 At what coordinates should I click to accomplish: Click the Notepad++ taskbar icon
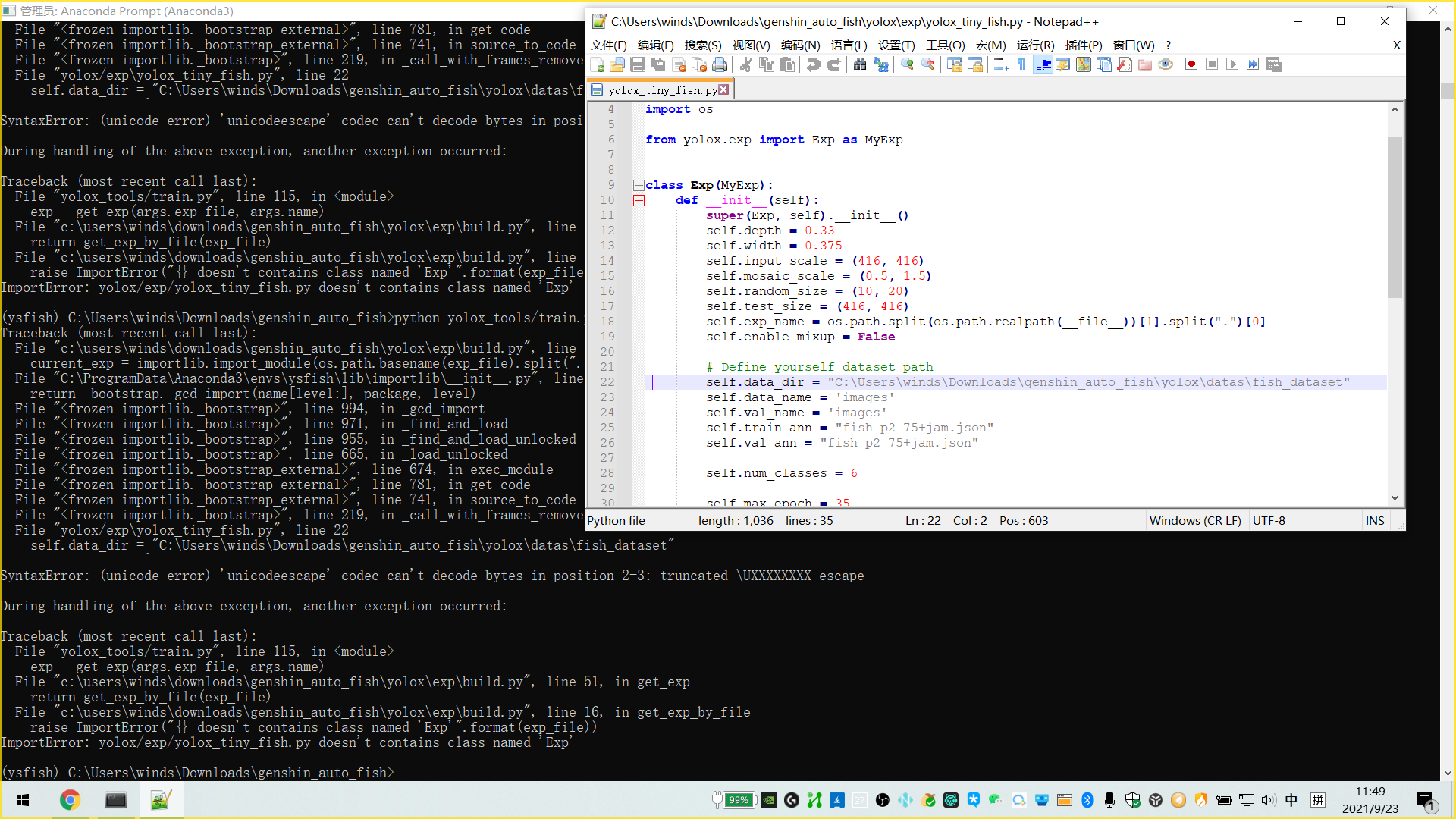click(x=161, y=800)
